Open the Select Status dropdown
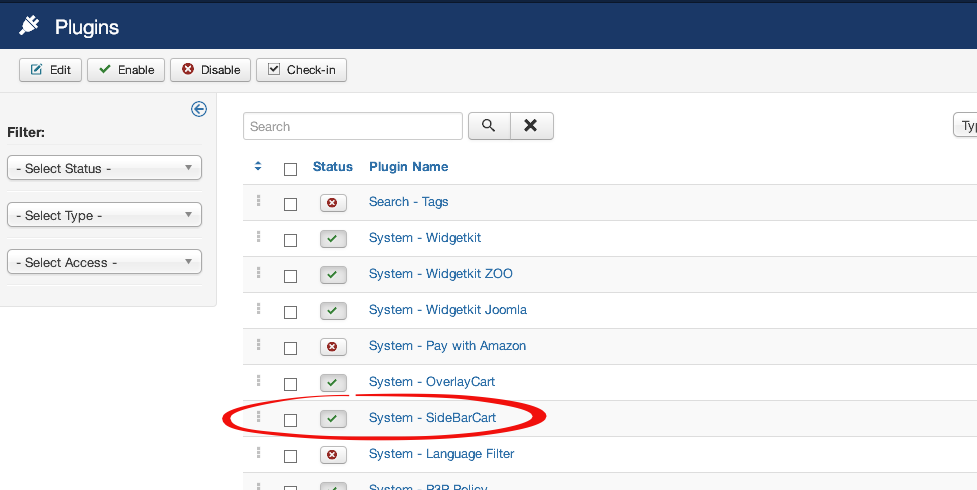The height and width of the screenshot is (490, 977). 104,168
